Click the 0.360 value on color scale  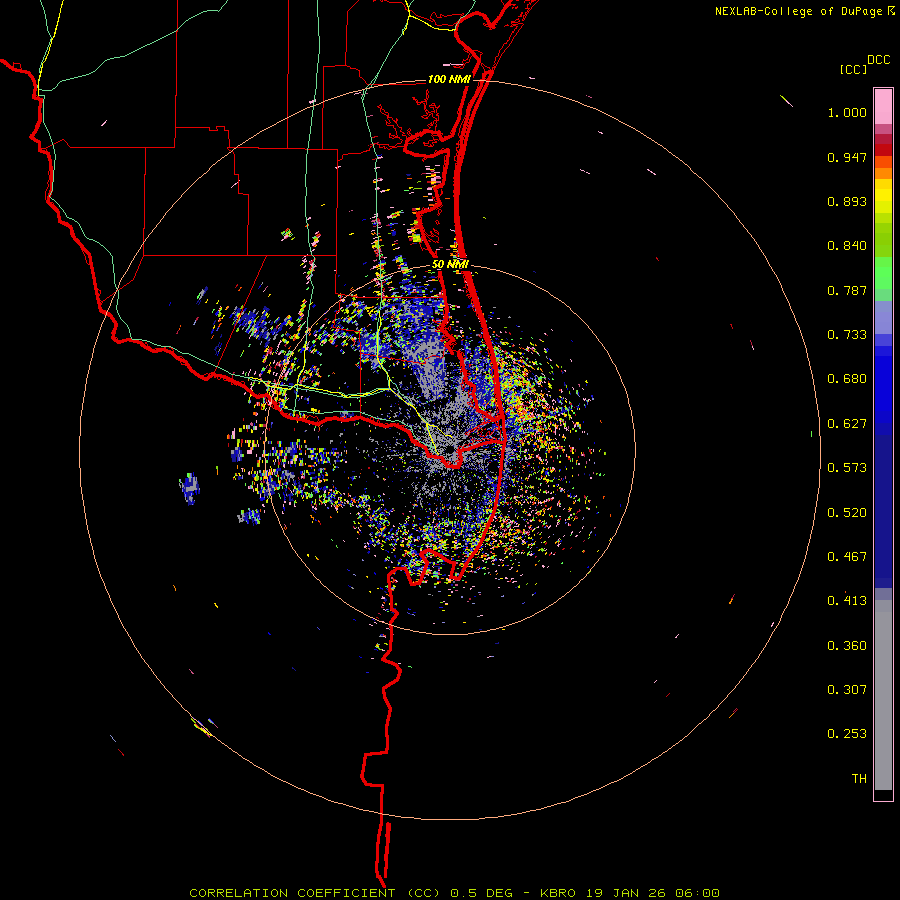(847, 646)
